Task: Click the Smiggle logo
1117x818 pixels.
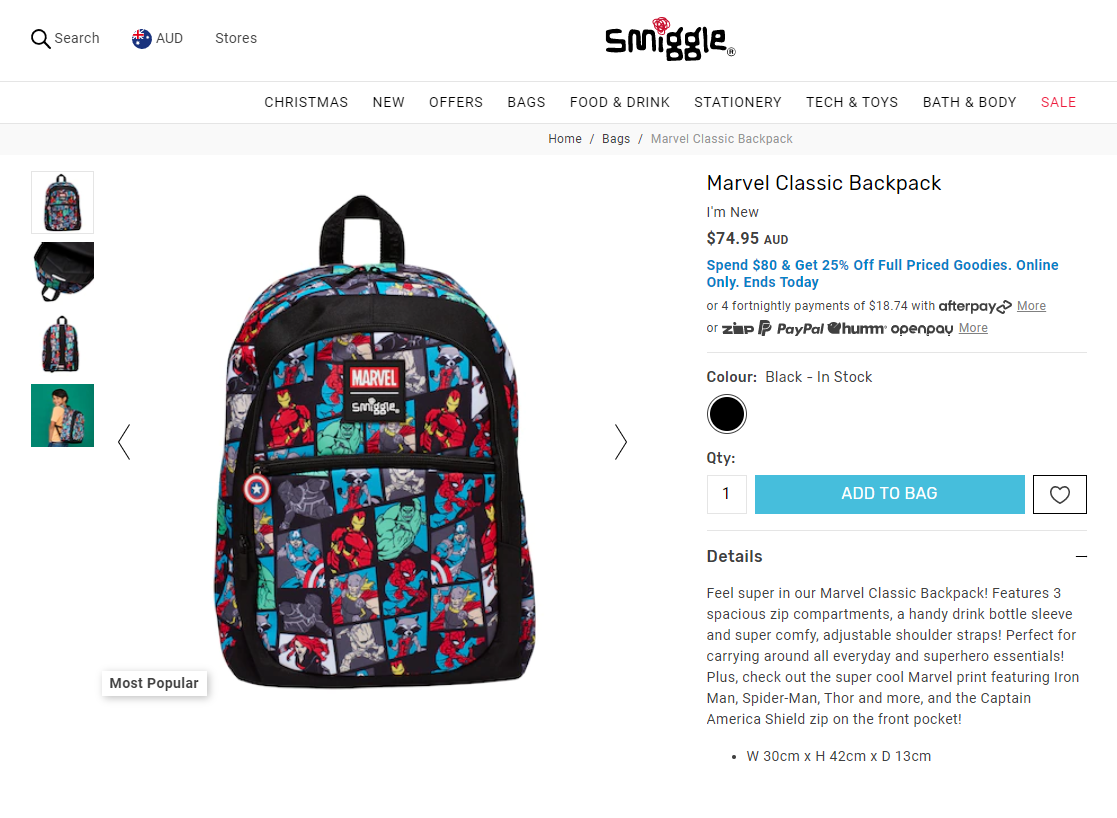Action: pyautogui.click(x=670, y=39)
